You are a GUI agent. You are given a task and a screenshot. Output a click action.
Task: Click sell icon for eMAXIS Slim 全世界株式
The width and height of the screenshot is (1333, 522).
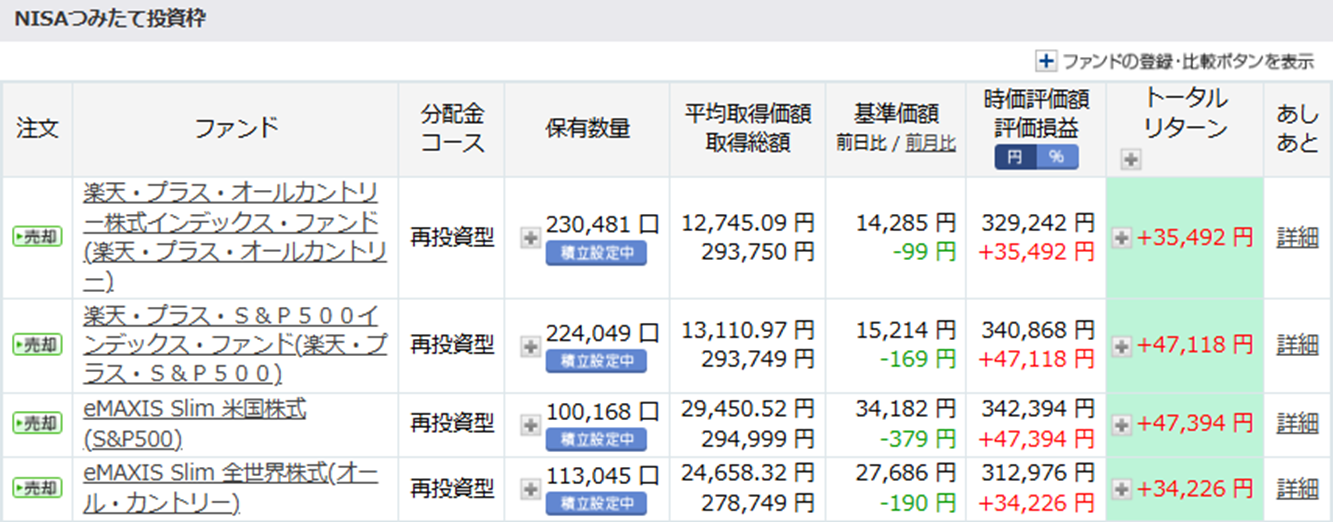[37, 488]
